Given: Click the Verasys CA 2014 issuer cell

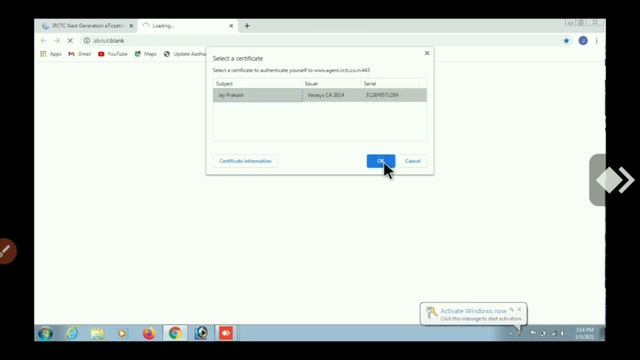Looking at the screenshot, I should pos(326,95).
